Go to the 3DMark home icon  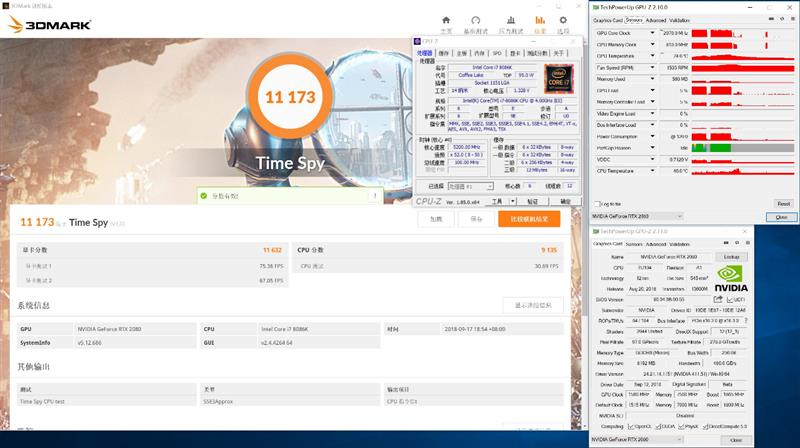(446, 20)
